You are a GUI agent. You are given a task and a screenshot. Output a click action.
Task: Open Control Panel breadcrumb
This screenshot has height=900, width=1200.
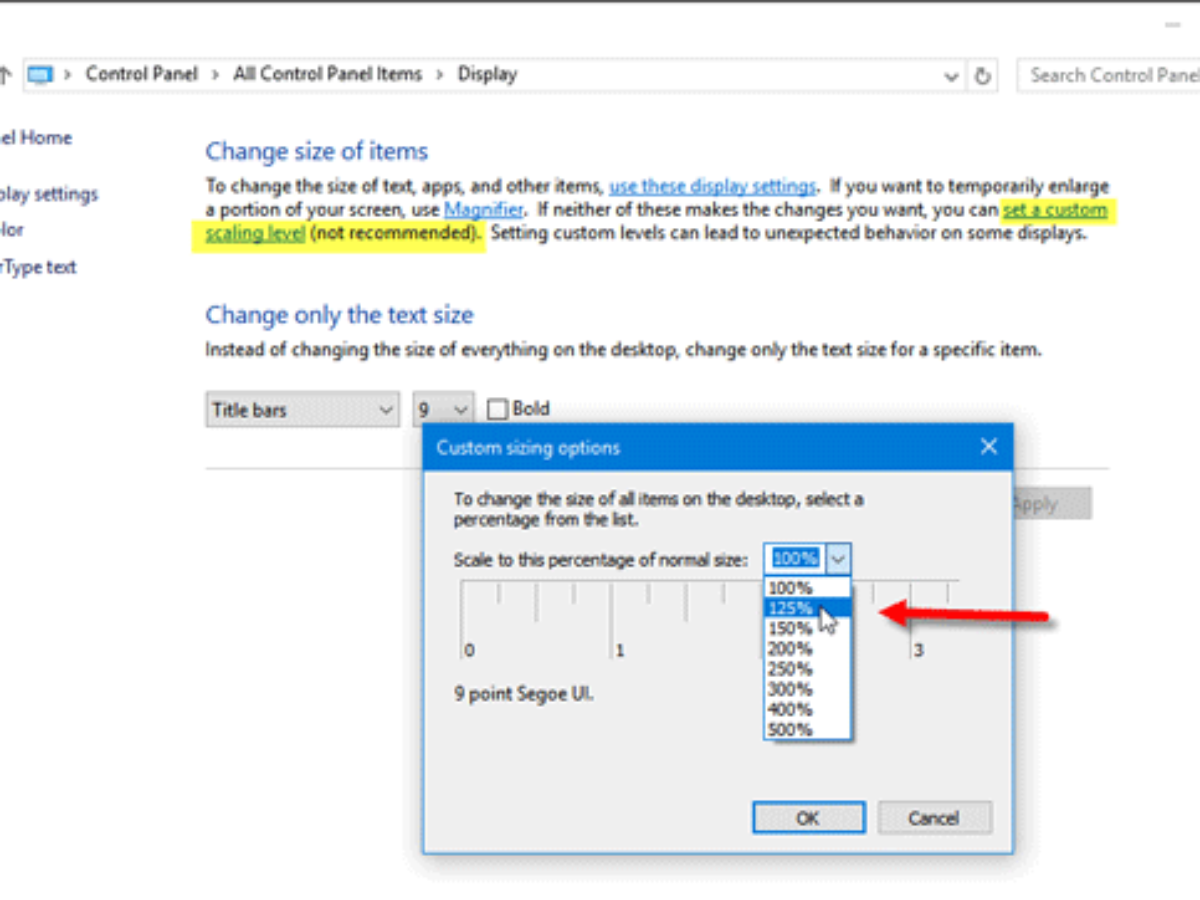(142, 74)
